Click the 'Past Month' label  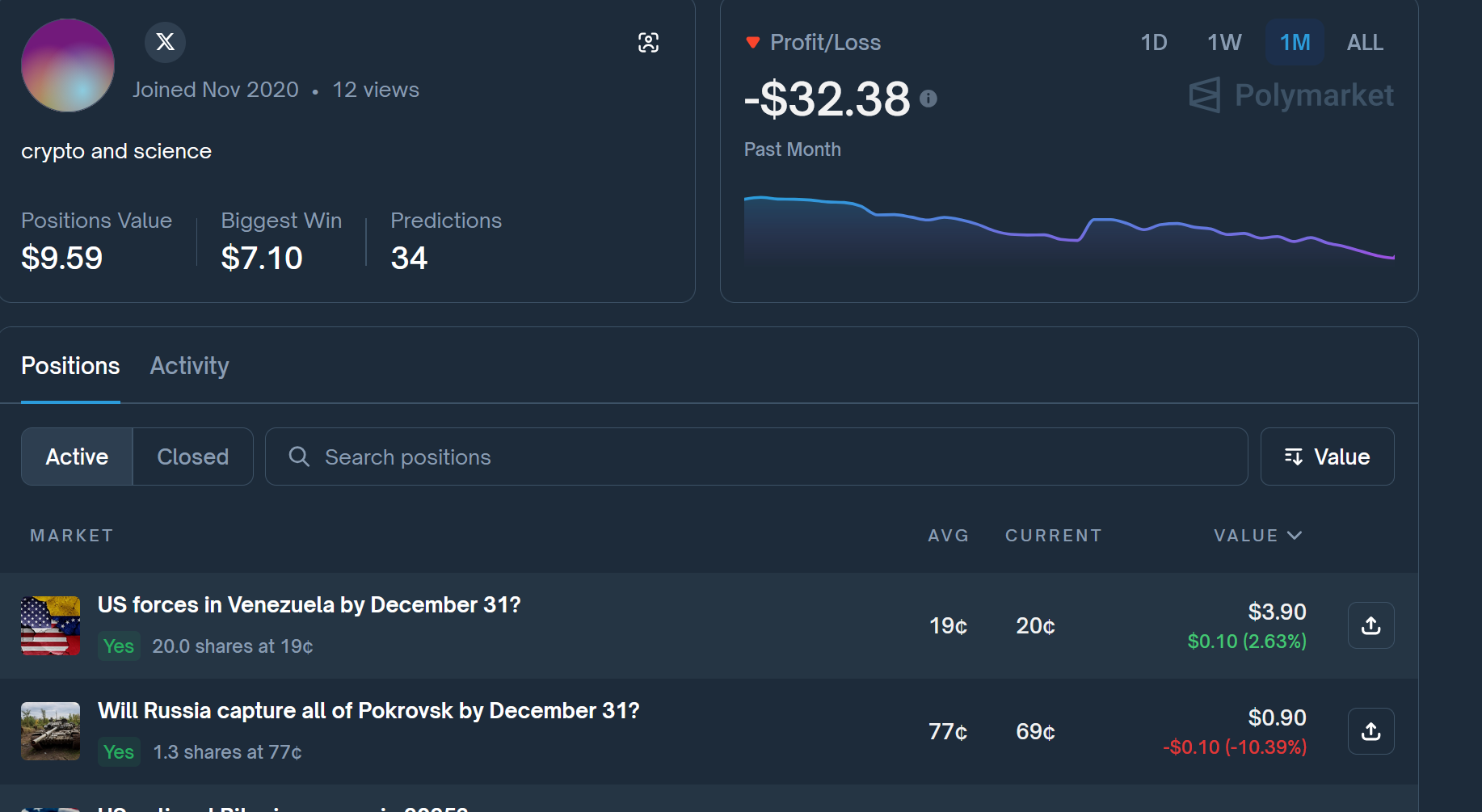(793, 149)
